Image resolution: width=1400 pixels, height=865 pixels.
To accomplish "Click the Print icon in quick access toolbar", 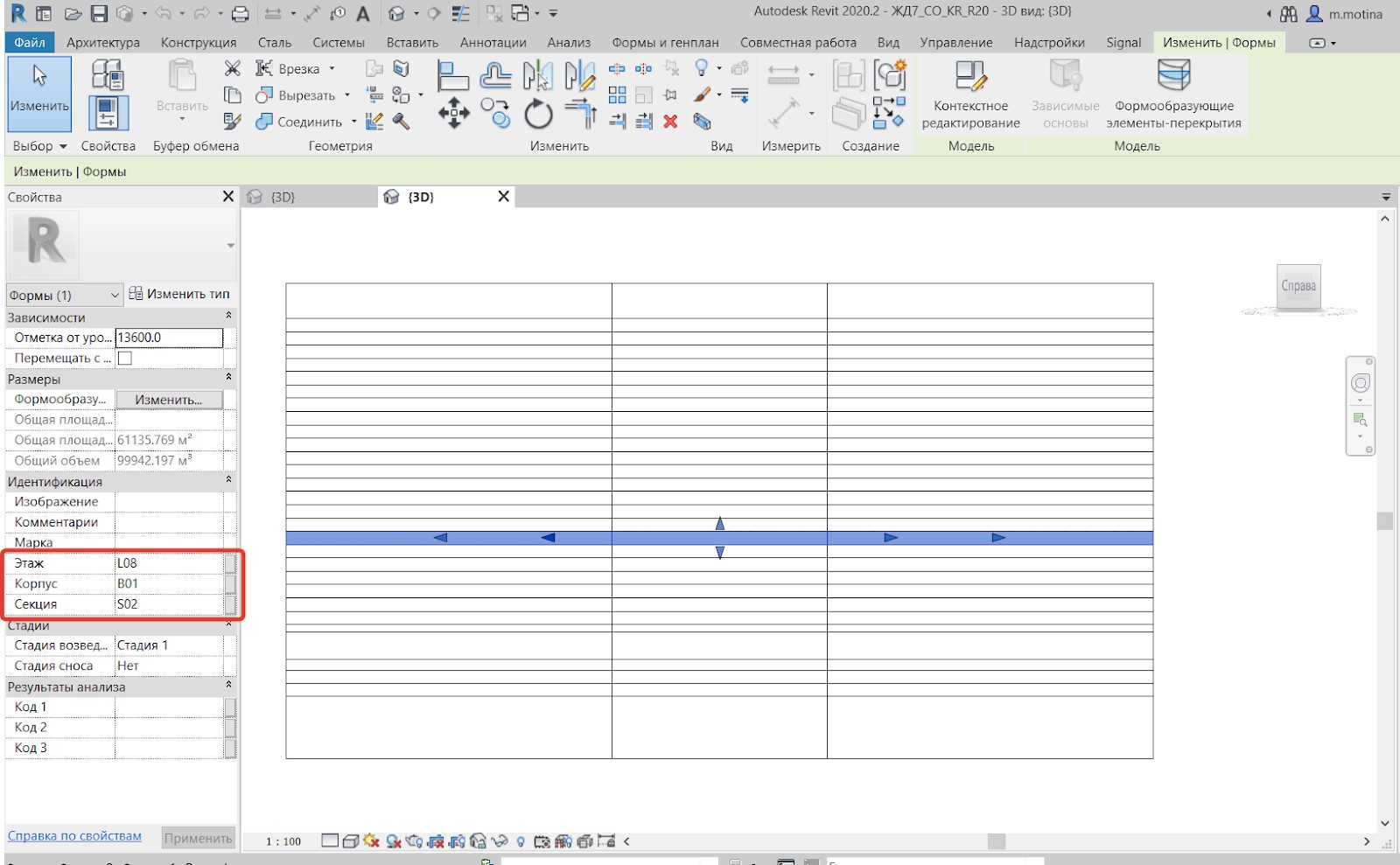I will click(x=240, y=14).
